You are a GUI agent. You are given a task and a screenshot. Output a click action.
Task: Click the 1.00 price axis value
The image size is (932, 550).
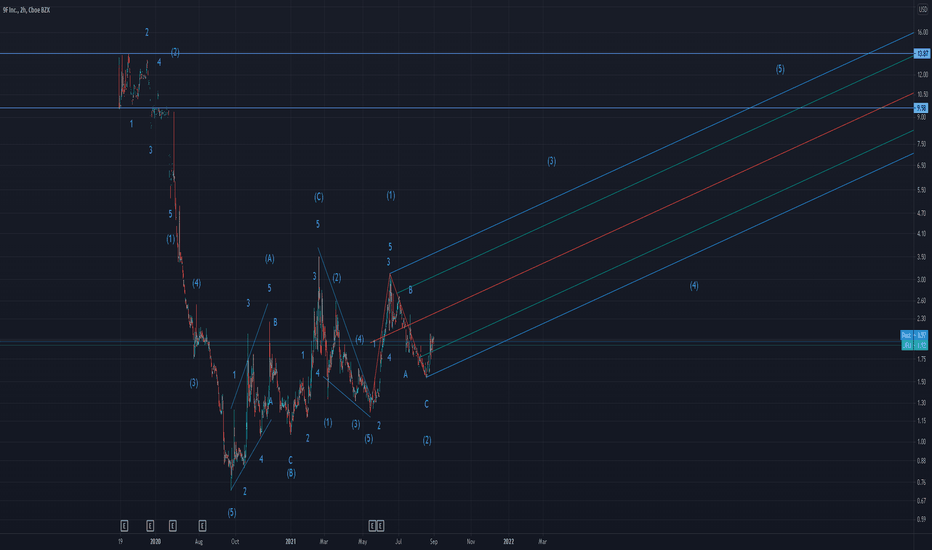click(x=922, y=441)
